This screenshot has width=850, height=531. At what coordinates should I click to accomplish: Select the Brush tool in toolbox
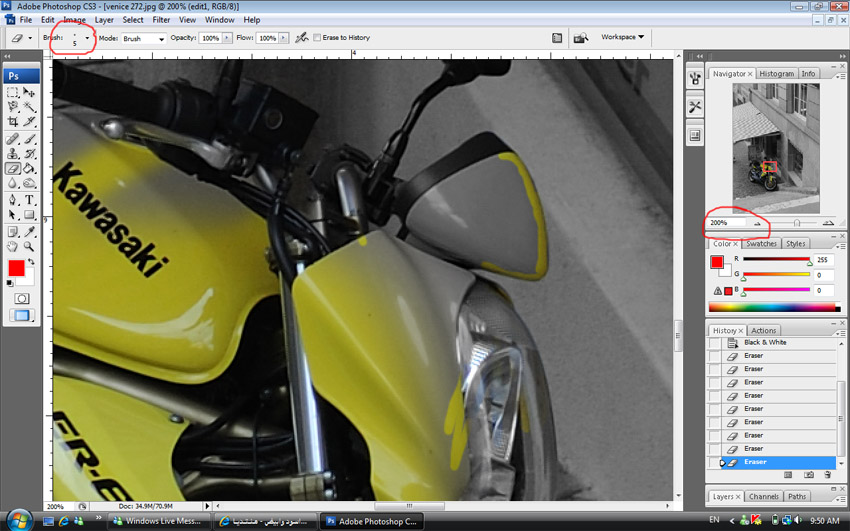point(29,139)
